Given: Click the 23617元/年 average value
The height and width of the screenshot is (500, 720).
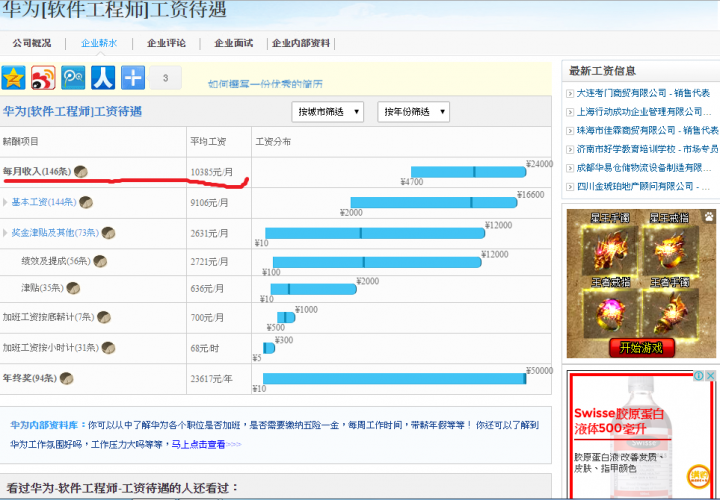Looking at the screenshot, I should coord(212,379).
